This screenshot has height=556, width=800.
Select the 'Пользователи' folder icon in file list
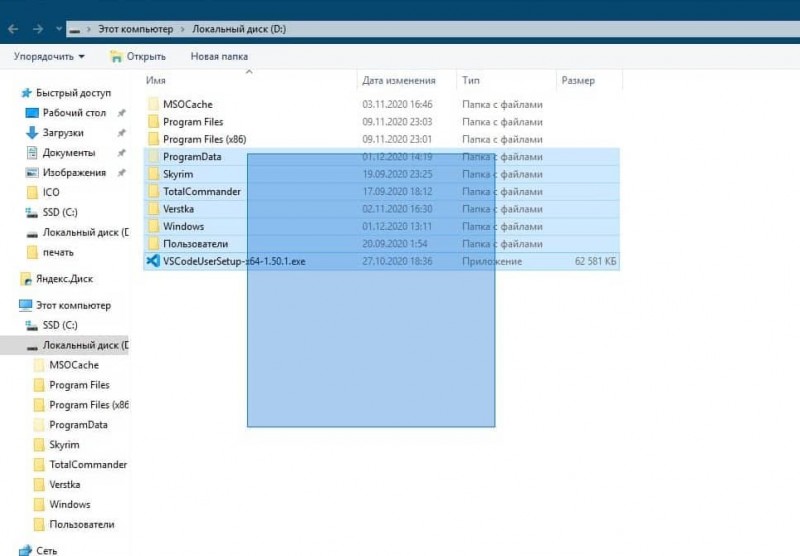click(x=154, y=243)
